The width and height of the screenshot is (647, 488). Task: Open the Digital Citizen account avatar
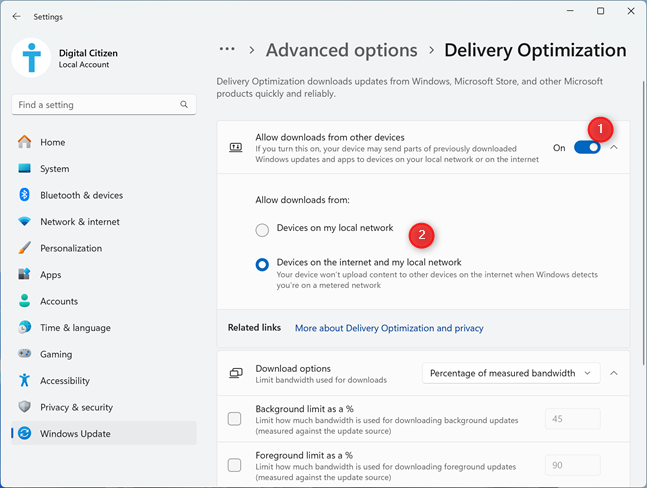point(31,58)
